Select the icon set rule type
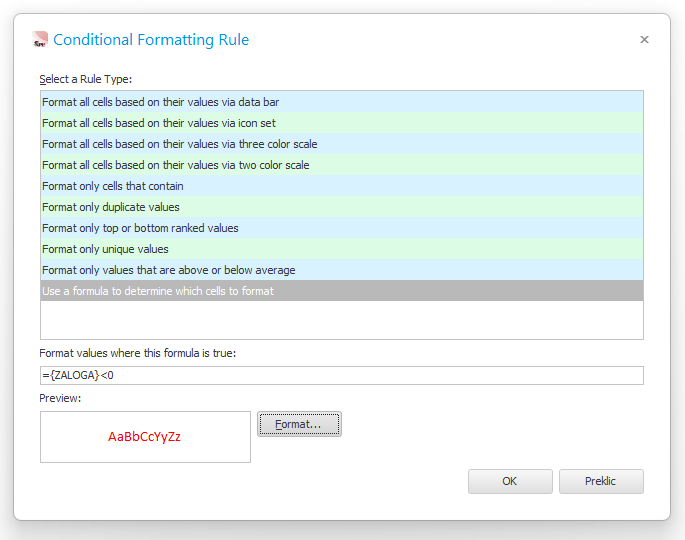Viewport: 685px width, 540px height. 159,123
